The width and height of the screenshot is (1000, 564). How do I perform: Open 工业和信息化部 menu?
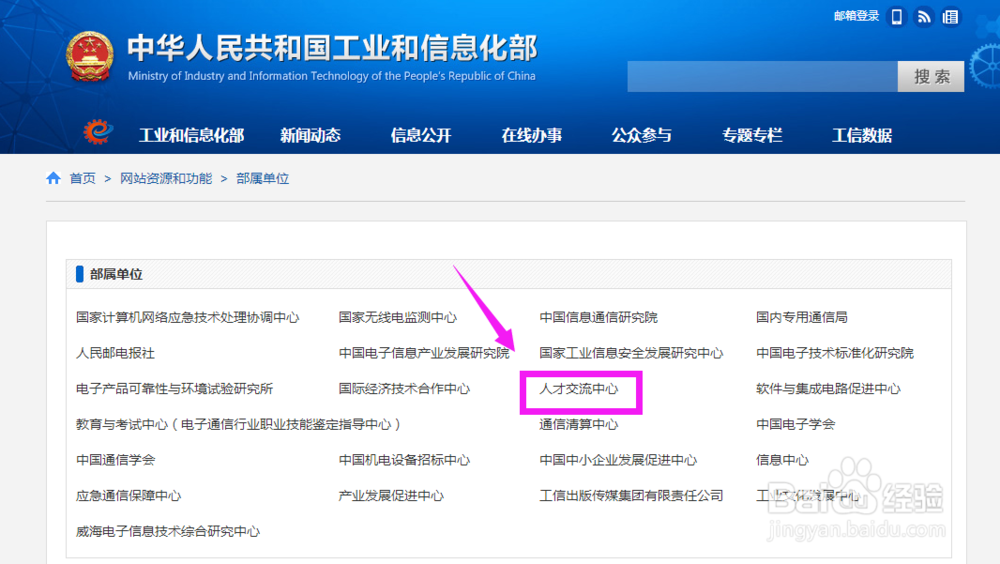[191, 135]
